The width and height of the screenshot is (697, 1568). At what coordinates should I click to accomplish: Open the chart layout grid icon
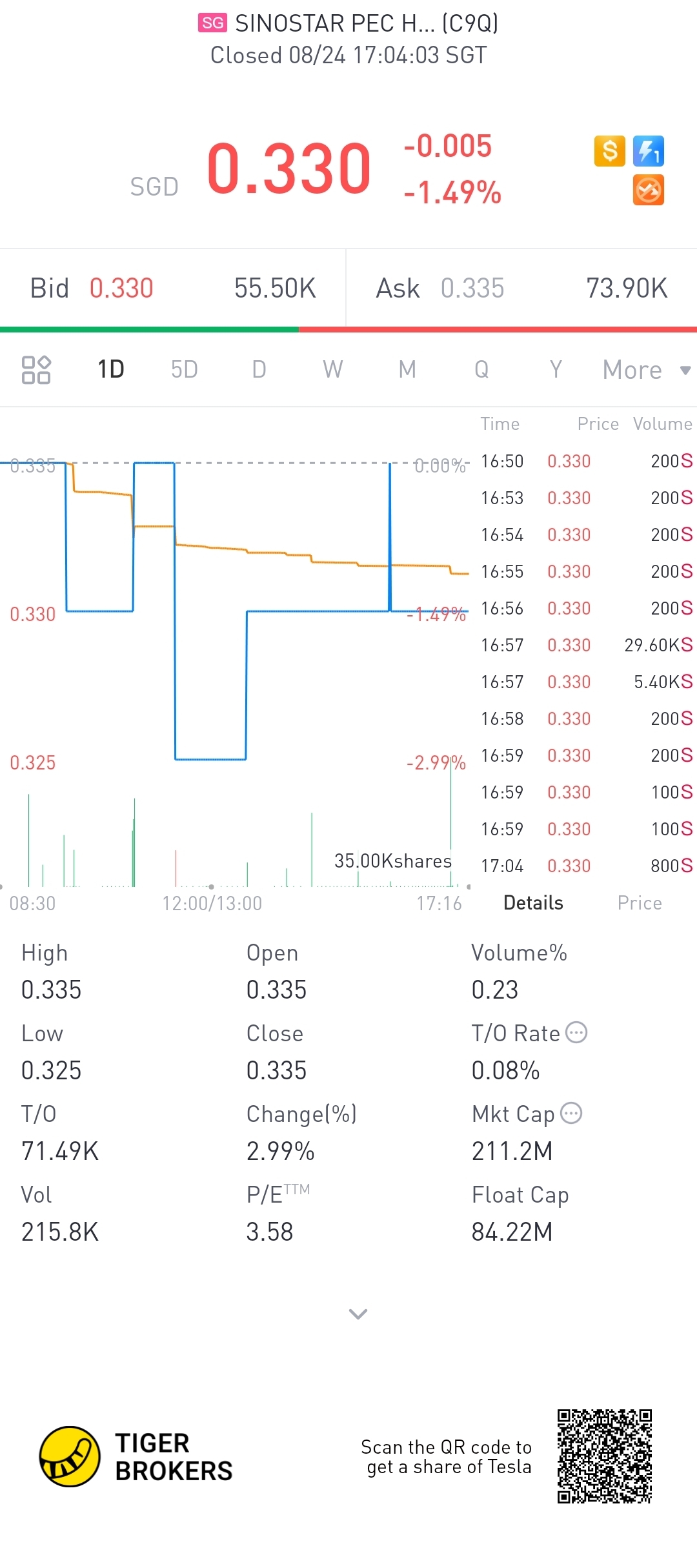coord(36,370)
